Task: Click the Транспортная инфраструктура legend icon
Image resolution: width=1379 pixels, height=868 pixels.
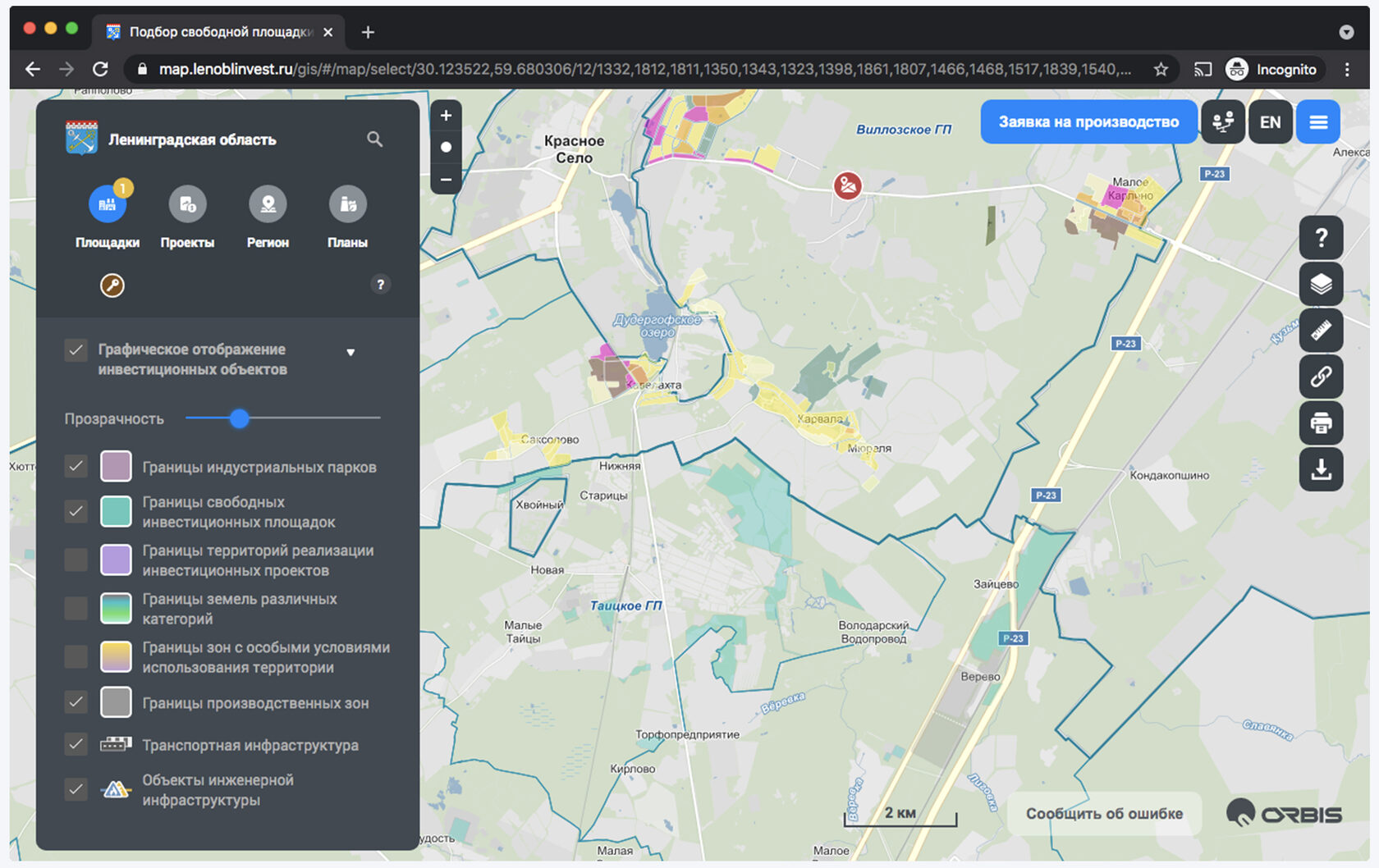Action: point(116,744)
